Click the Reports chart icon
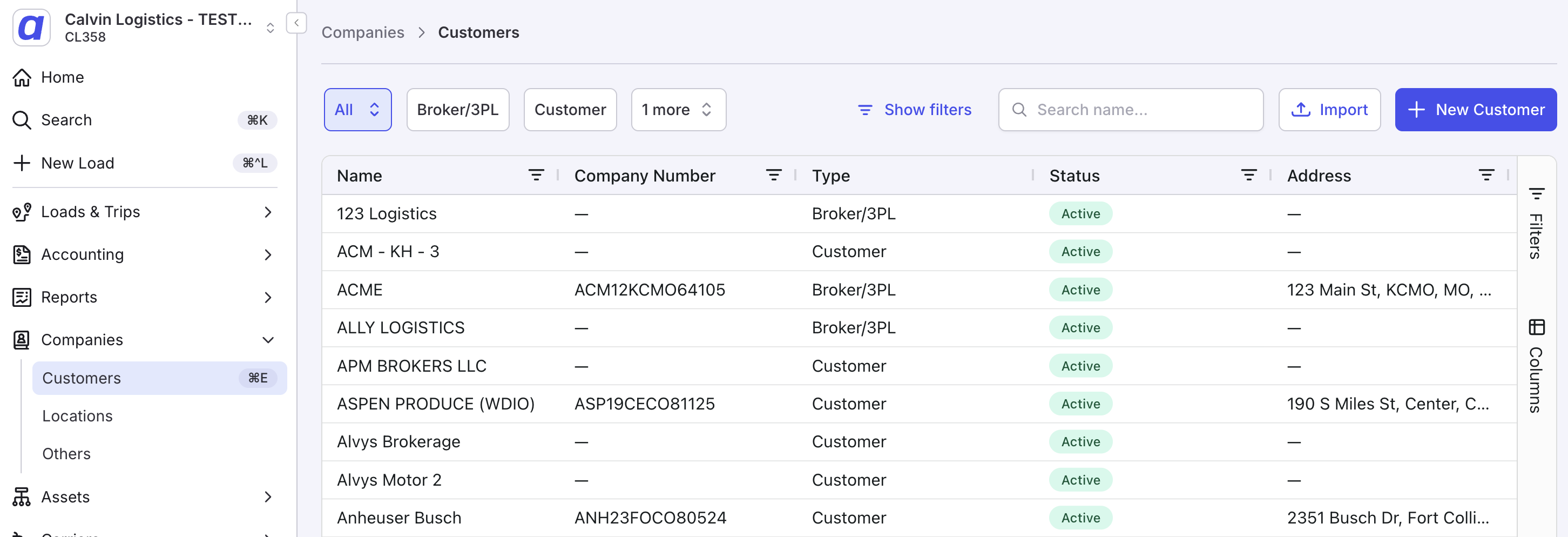The width and height of the screenshot is (1568, 537). [22, 297]
